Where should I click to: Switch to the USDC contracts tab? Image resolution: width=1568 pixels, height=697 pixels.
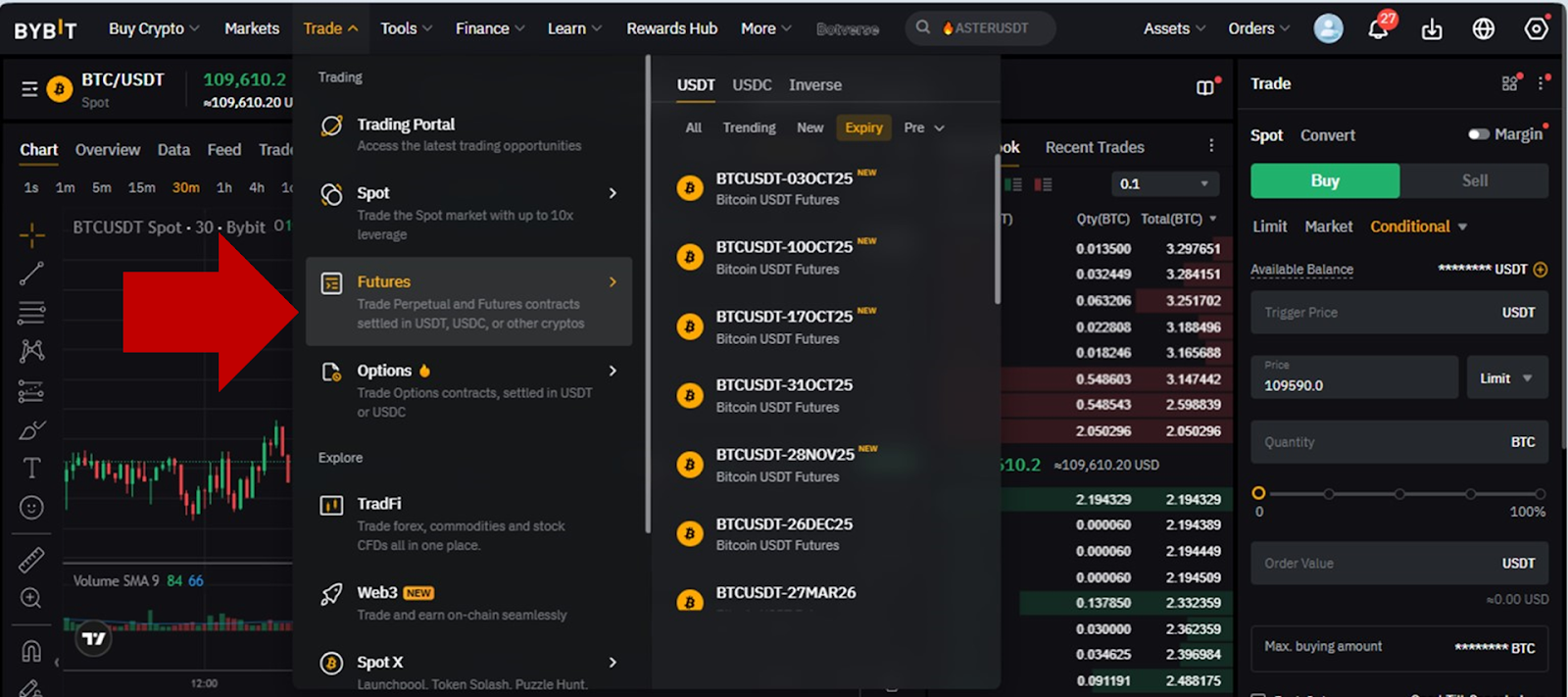coord(752,85)
